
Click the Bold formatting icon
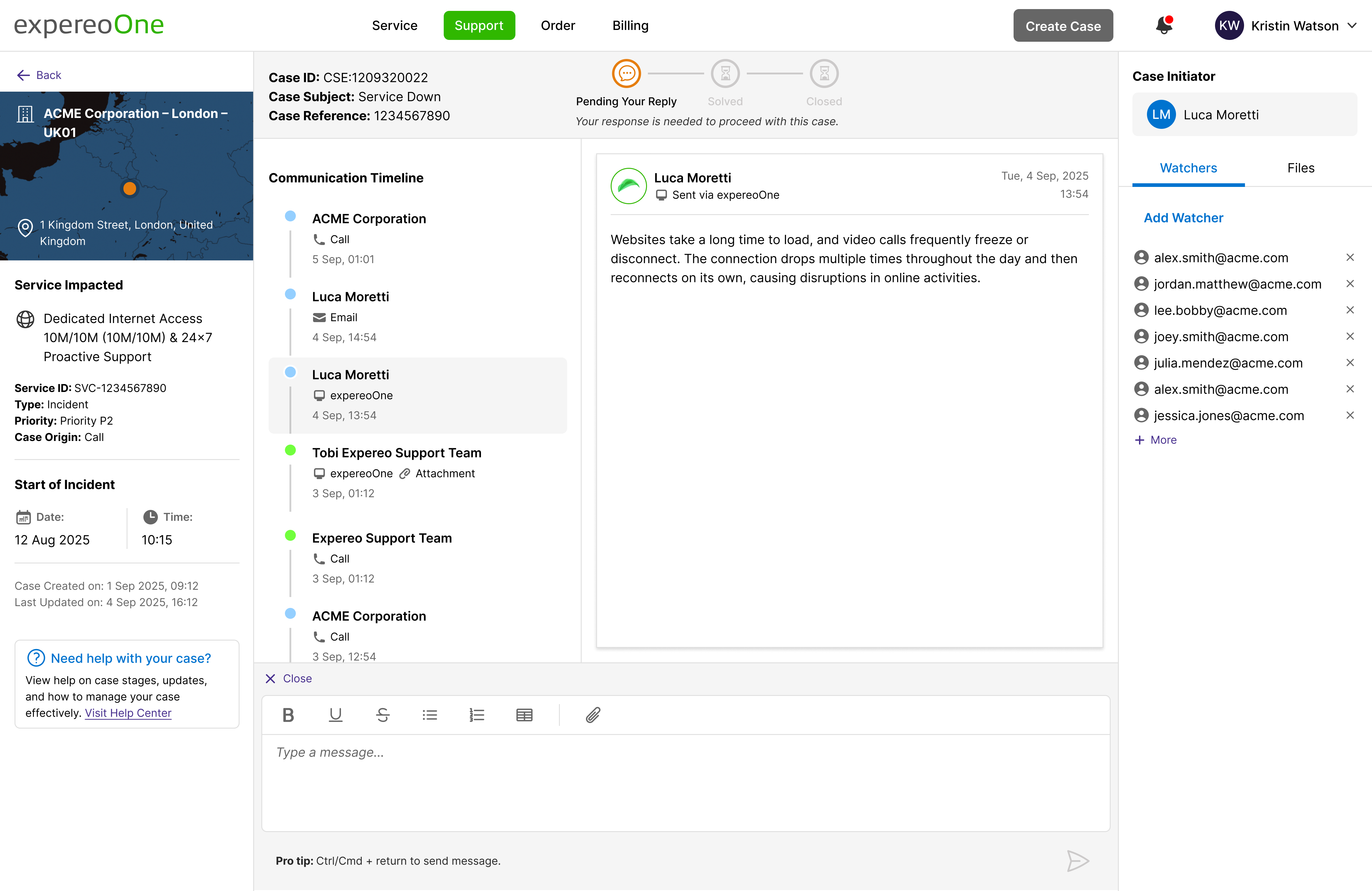click(x=288, y=715)
